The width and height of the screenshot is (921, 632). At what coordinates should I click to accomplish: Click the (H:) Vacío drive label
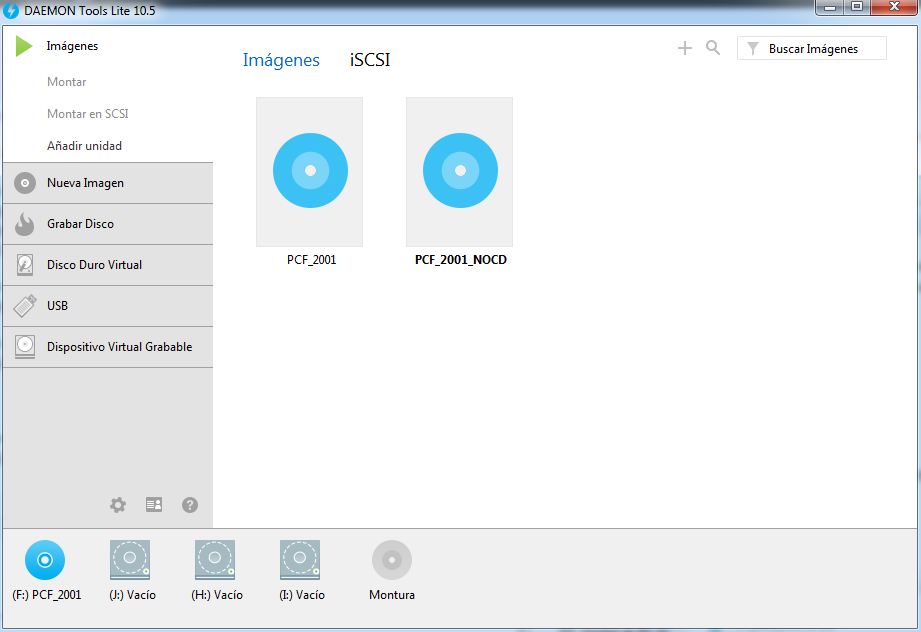point(217,594)
